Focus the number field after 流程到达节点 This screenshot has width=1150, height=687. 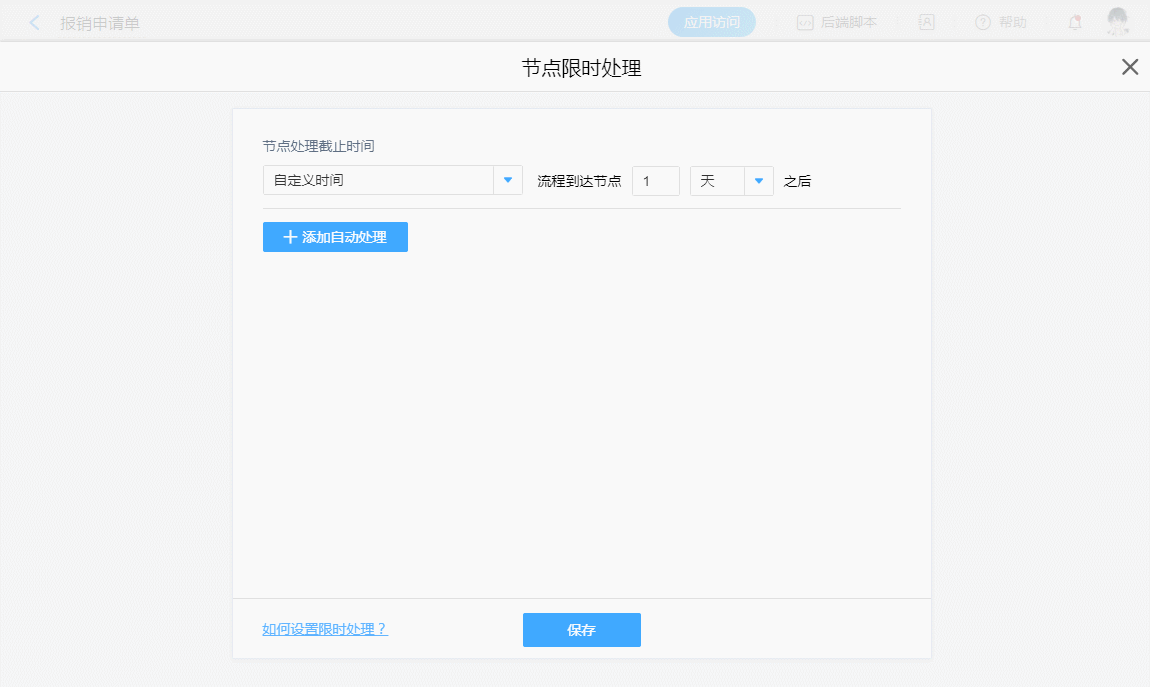click(x=655, y=181)
